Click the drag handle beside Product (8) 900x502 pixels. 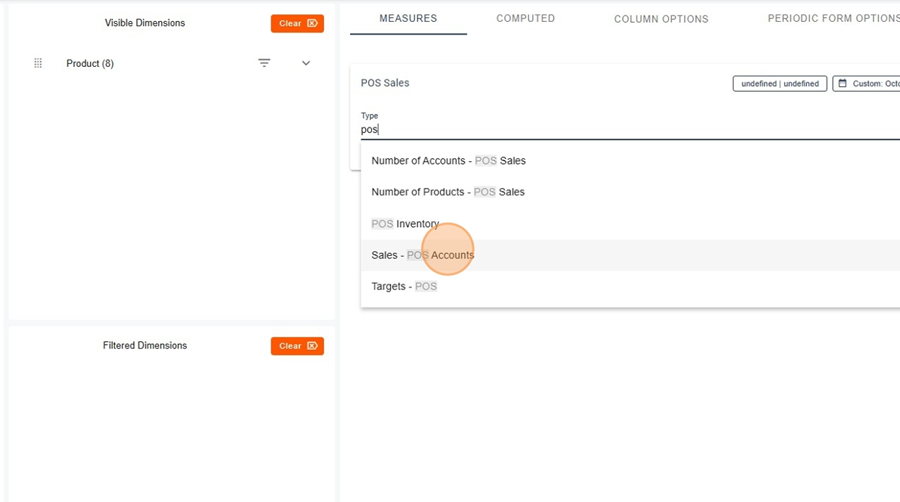pyautogui.click(x=38, y=63)
